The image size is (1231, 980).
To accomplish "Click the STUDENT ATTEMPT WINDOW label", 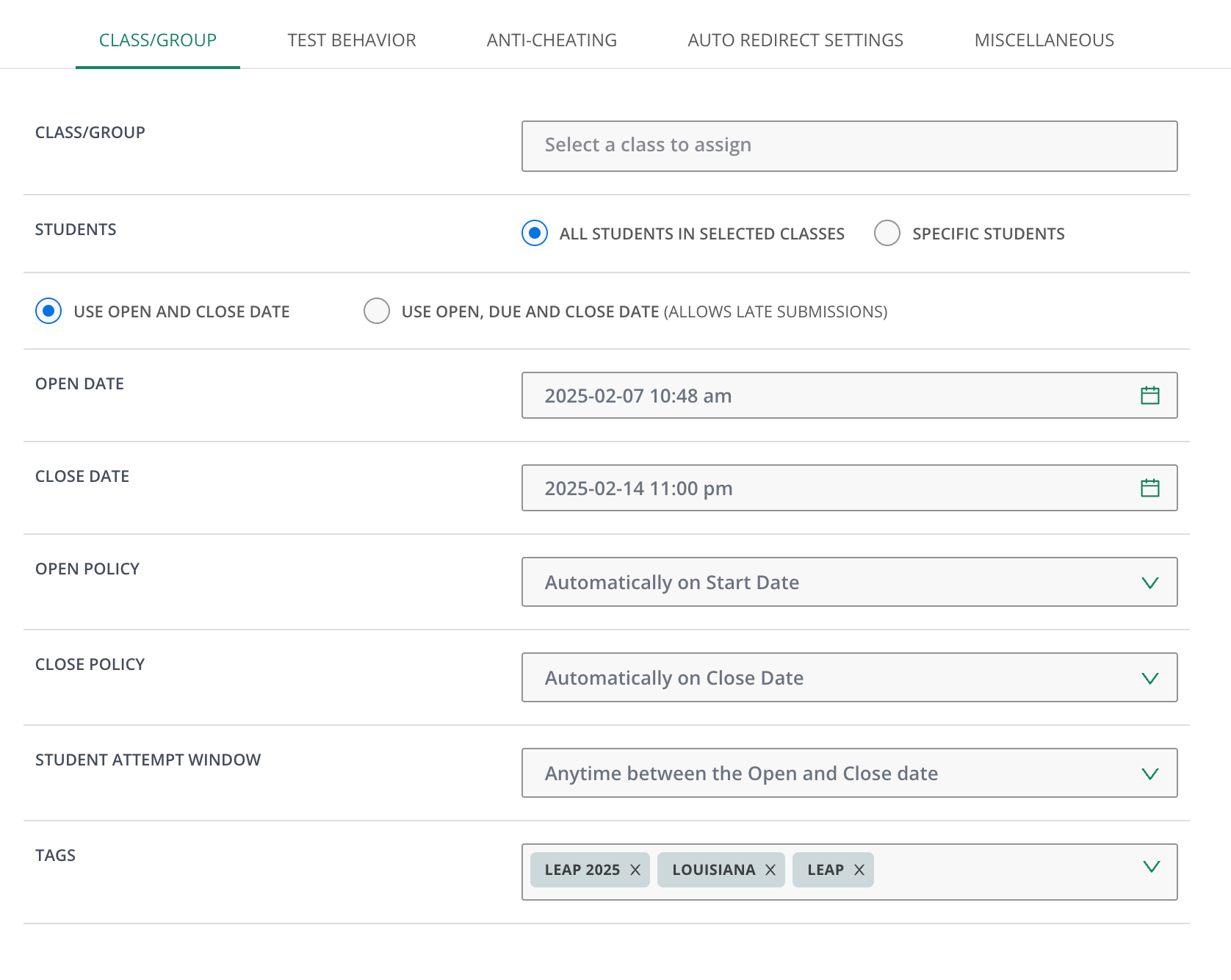I will 148,760.
